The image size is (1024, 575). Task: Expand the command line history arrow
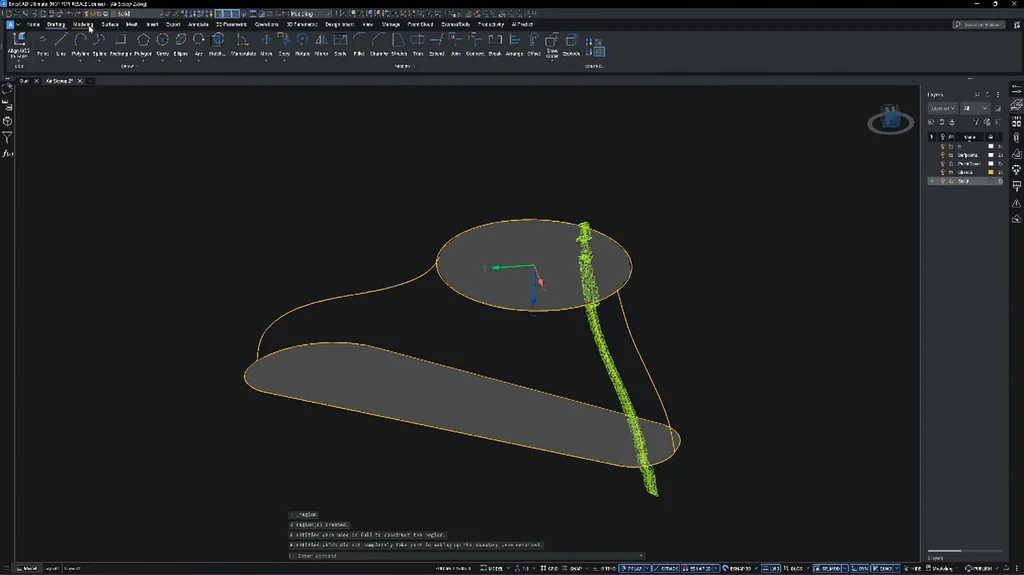point(641,556)
